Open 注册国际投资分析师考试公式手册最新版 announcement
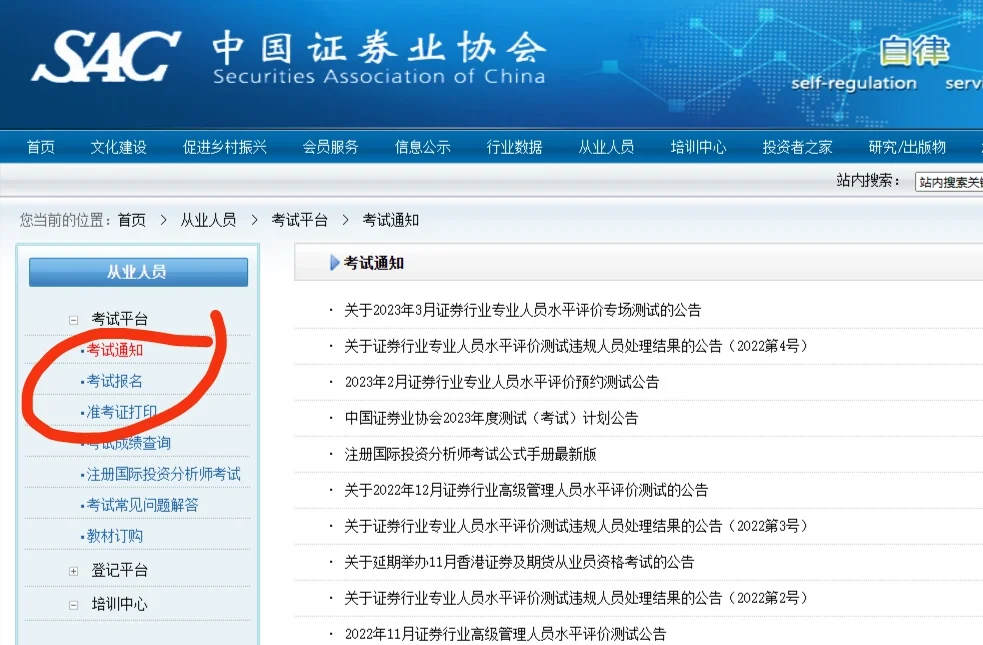The image size is (983, 645). pos(468,454)
